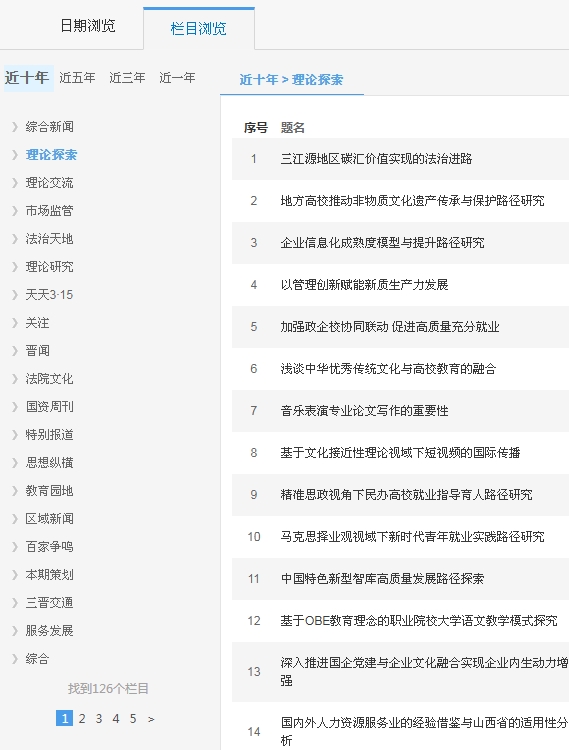Open the 教育园地 column
Image resolution: width=569 pixels, height=750 pixels.
tap(49, 491)
